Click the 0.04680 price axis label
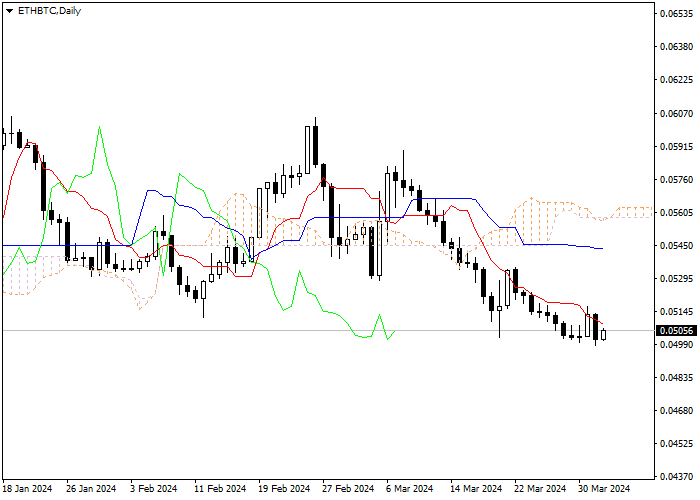This screenshot has height=500, width=700. point(676,410)
